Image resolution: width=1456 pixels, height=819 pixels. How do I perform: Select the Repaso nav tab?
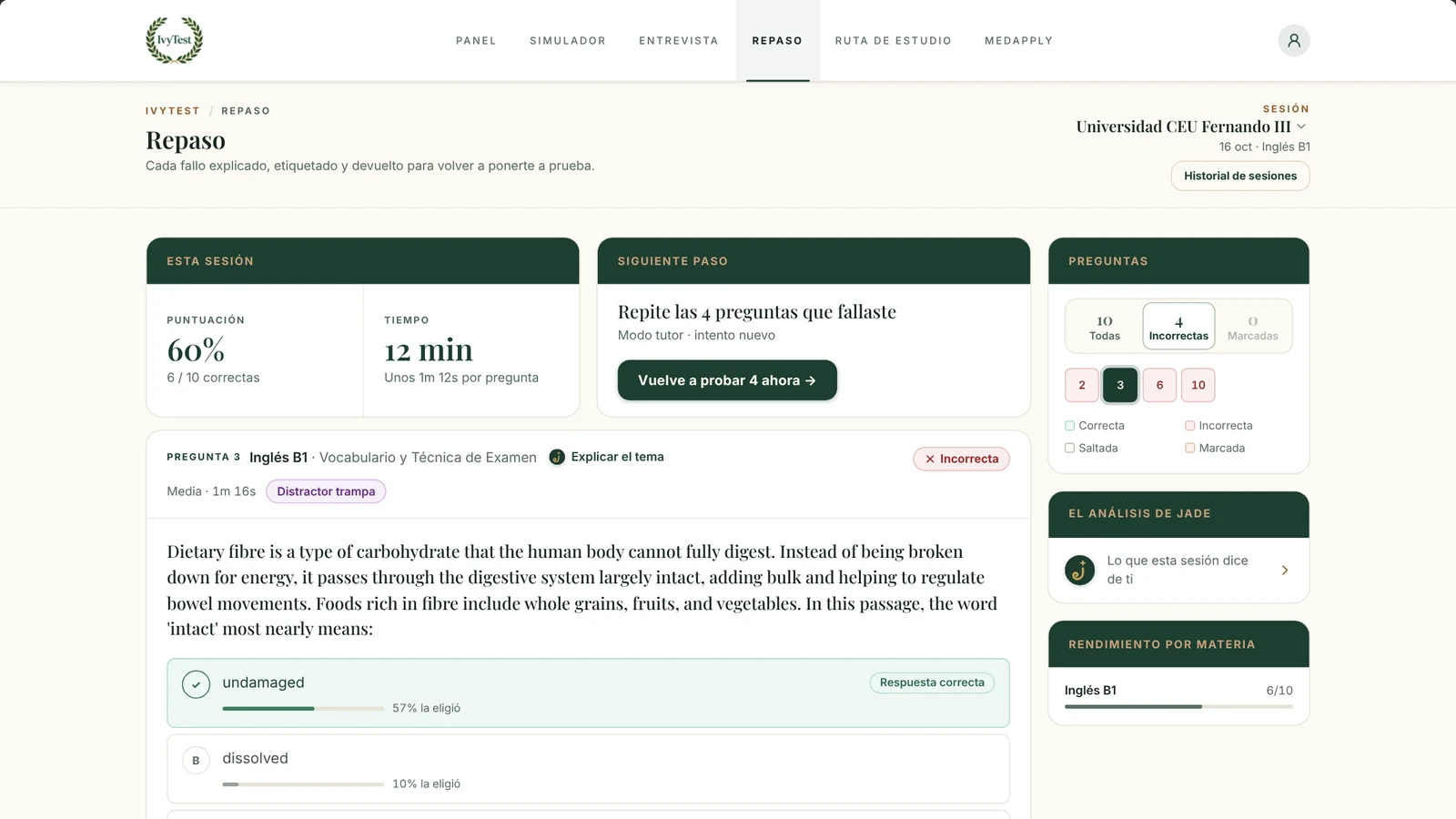[777, 41]
